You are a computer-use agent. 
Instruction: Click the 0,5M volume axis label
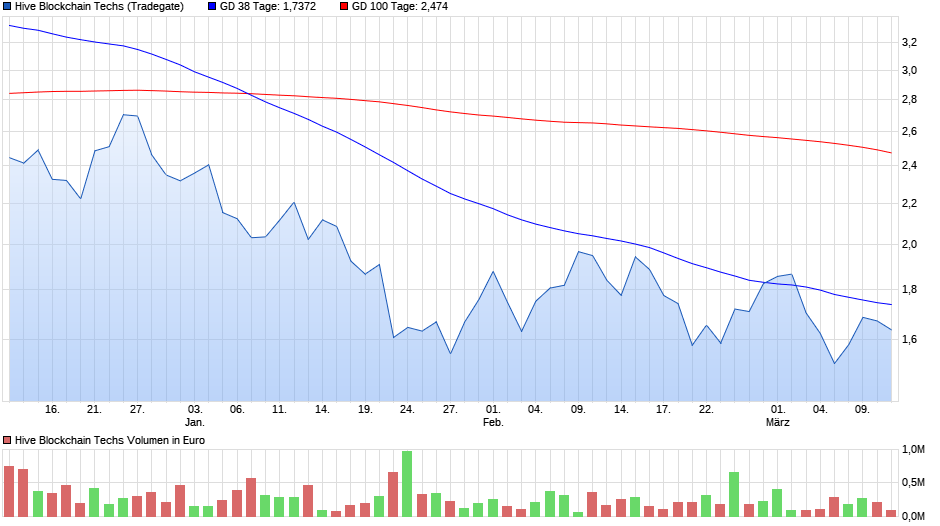click(912, 483)
